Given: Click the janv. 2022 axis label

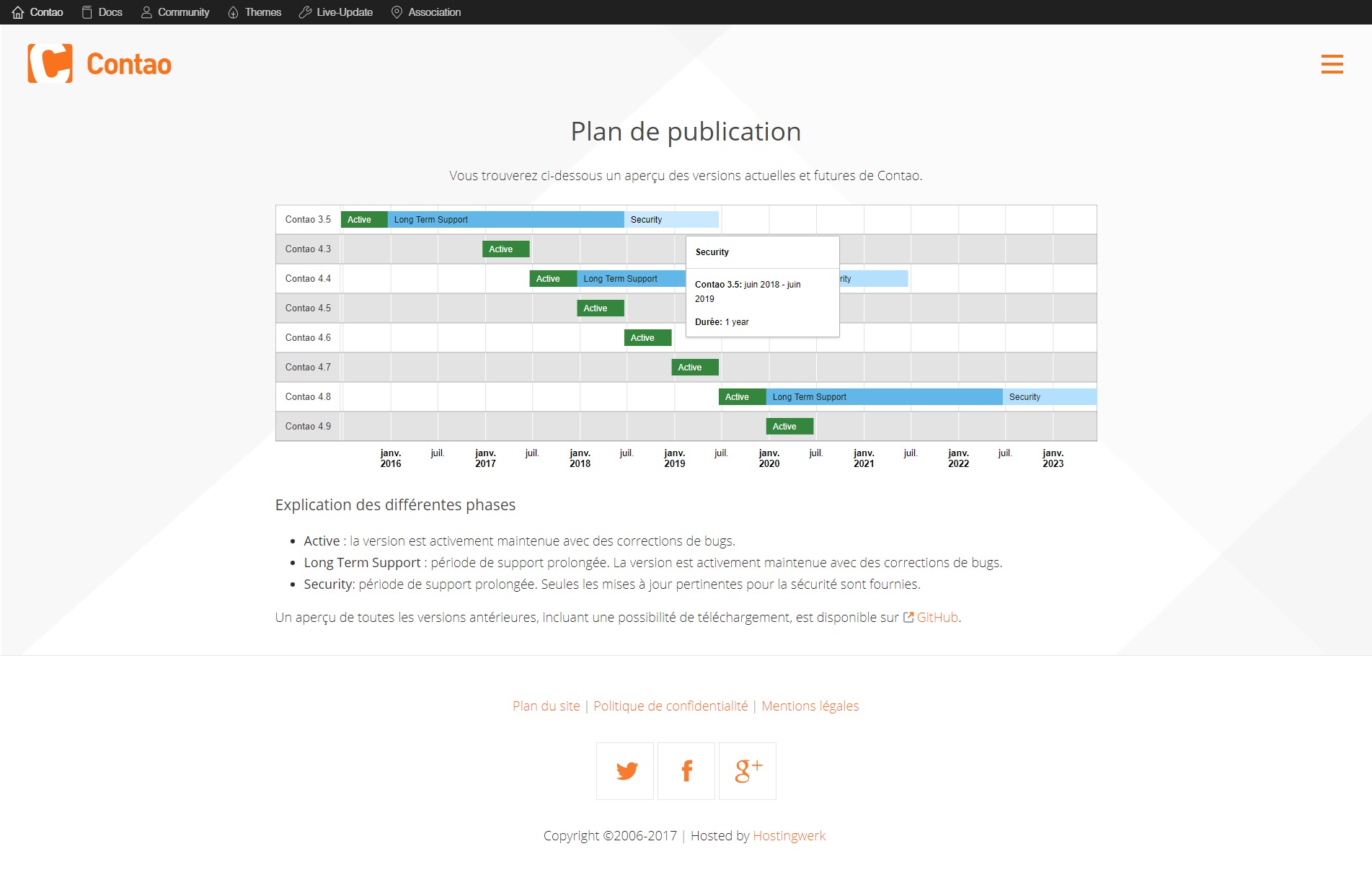Looking at the screenshot, I should coord(958,458).
